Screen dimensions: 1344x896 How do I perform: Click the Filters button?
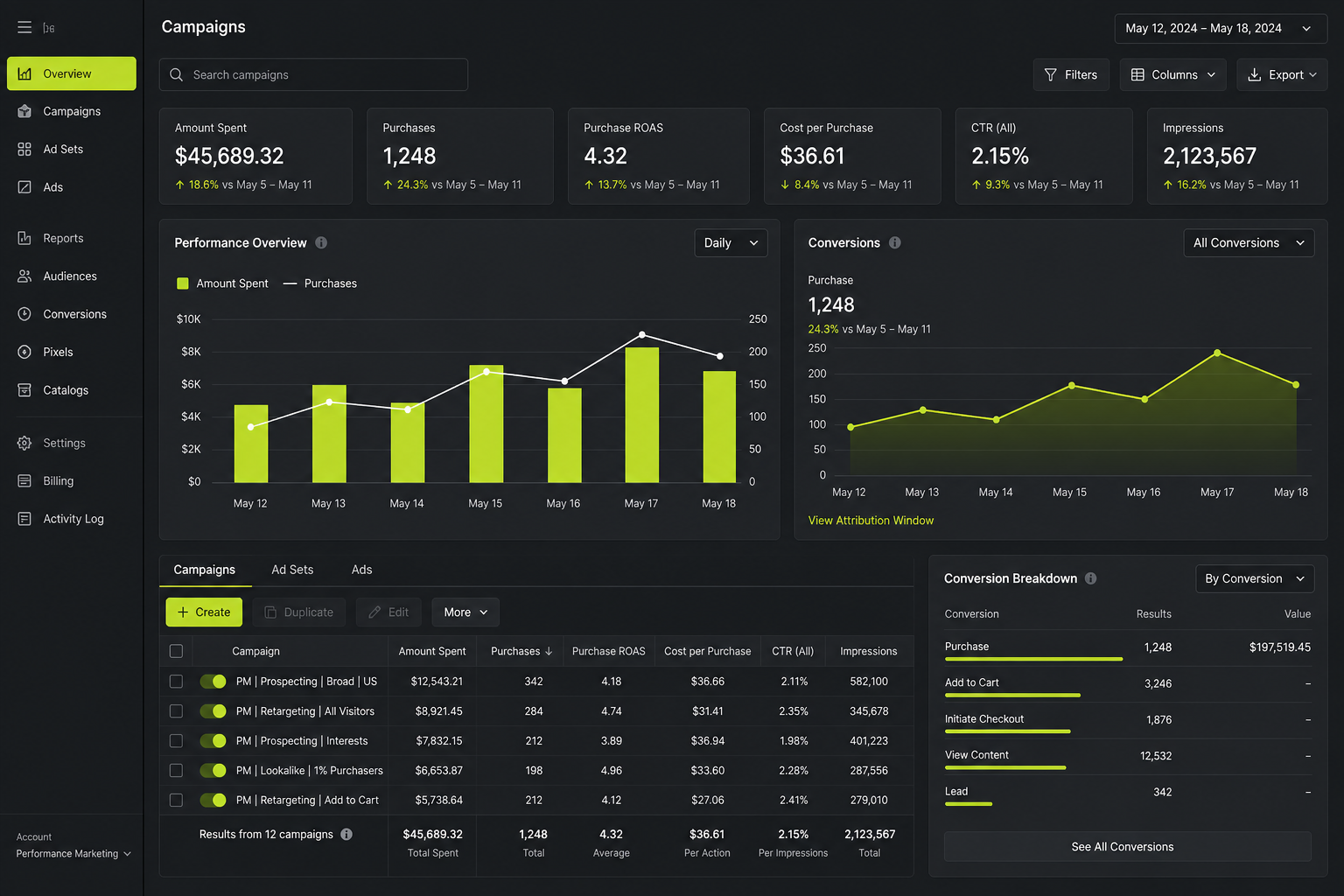point(1071,75)
